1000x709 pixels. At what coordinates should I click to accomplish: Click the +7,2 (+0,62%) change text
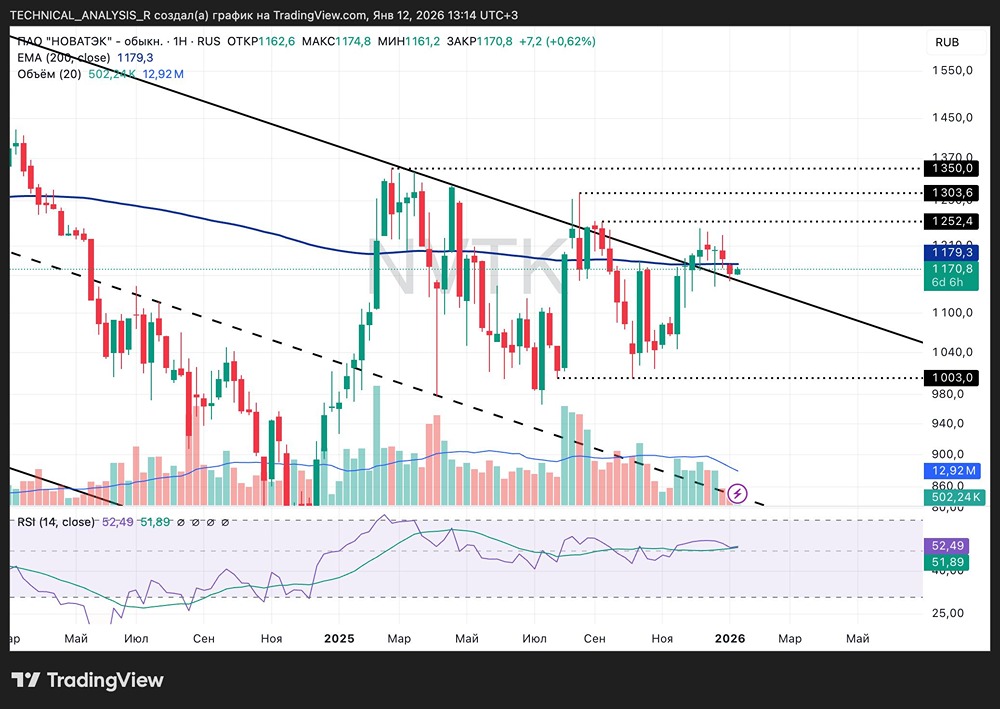tap(557, 41)
